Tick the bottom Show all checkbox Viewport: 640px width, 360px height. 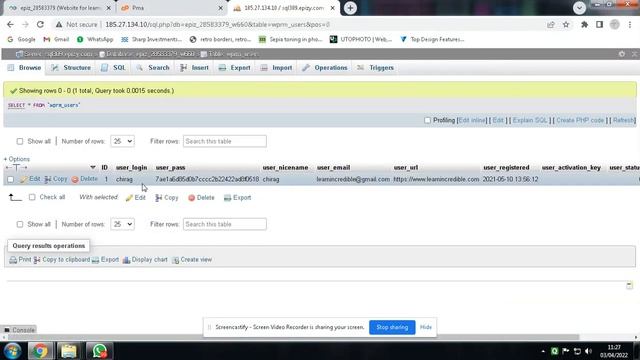20,224
